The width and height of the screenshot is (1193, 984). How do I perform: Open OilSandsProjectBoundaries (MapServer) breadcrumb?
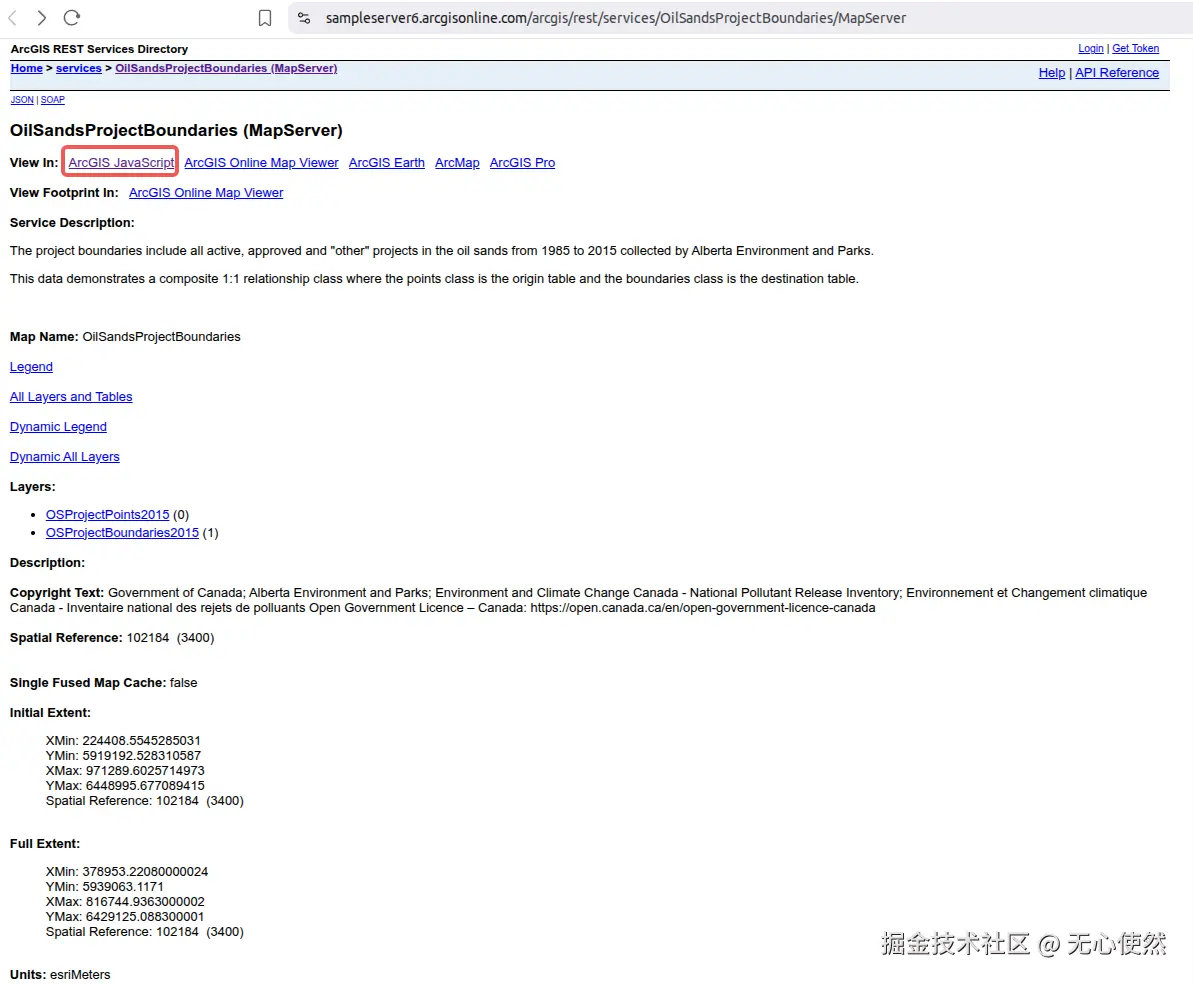pos(226,68)
